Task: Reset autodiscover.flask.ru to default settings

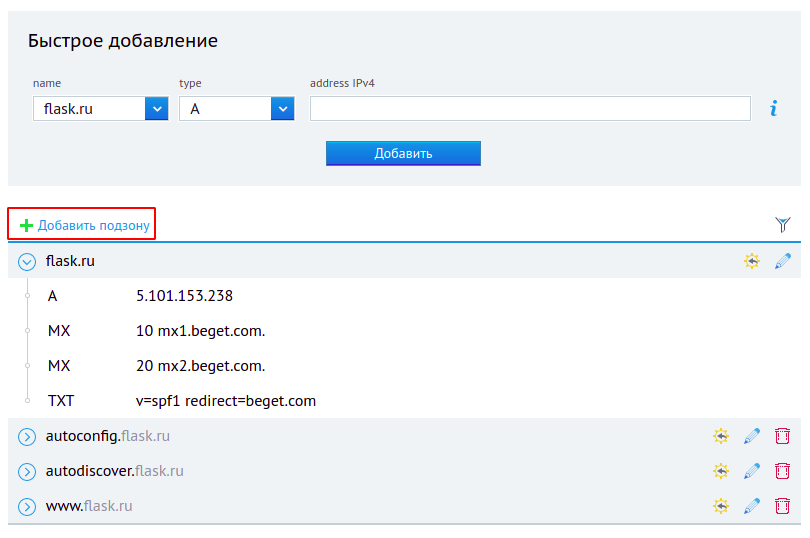Action: click(720, 471)
